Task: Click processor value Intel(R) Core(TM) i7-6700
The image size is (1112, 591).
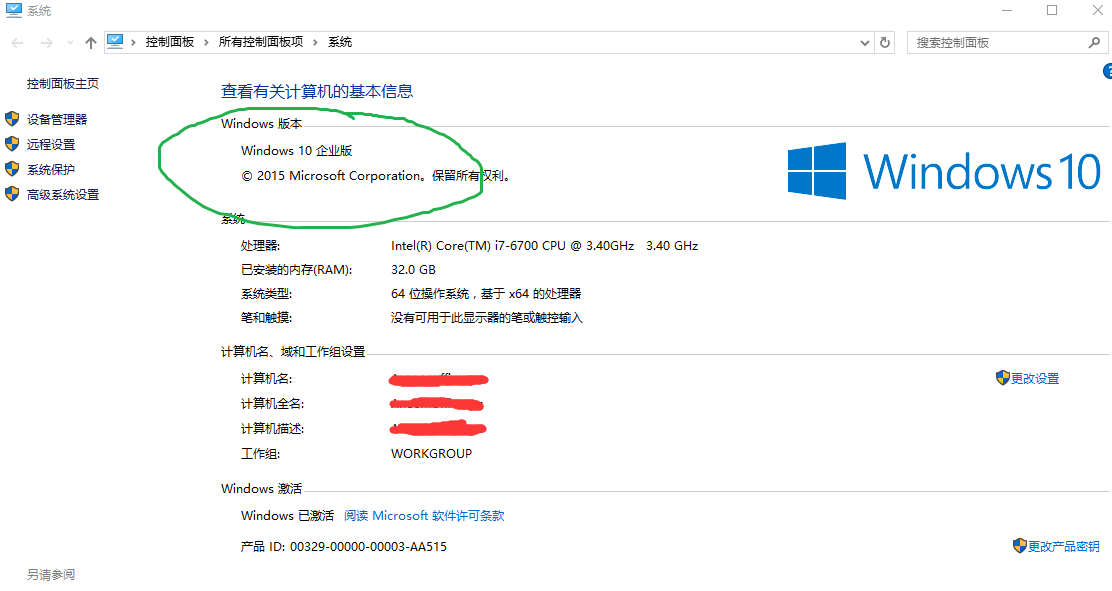Action: coord(544,245)
